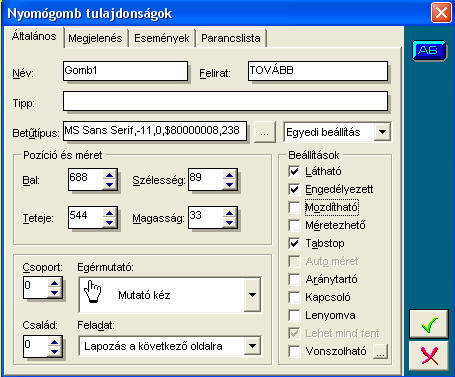Decrease the Teteje value with down arrow
455x377 pixels.
(110, 223)
